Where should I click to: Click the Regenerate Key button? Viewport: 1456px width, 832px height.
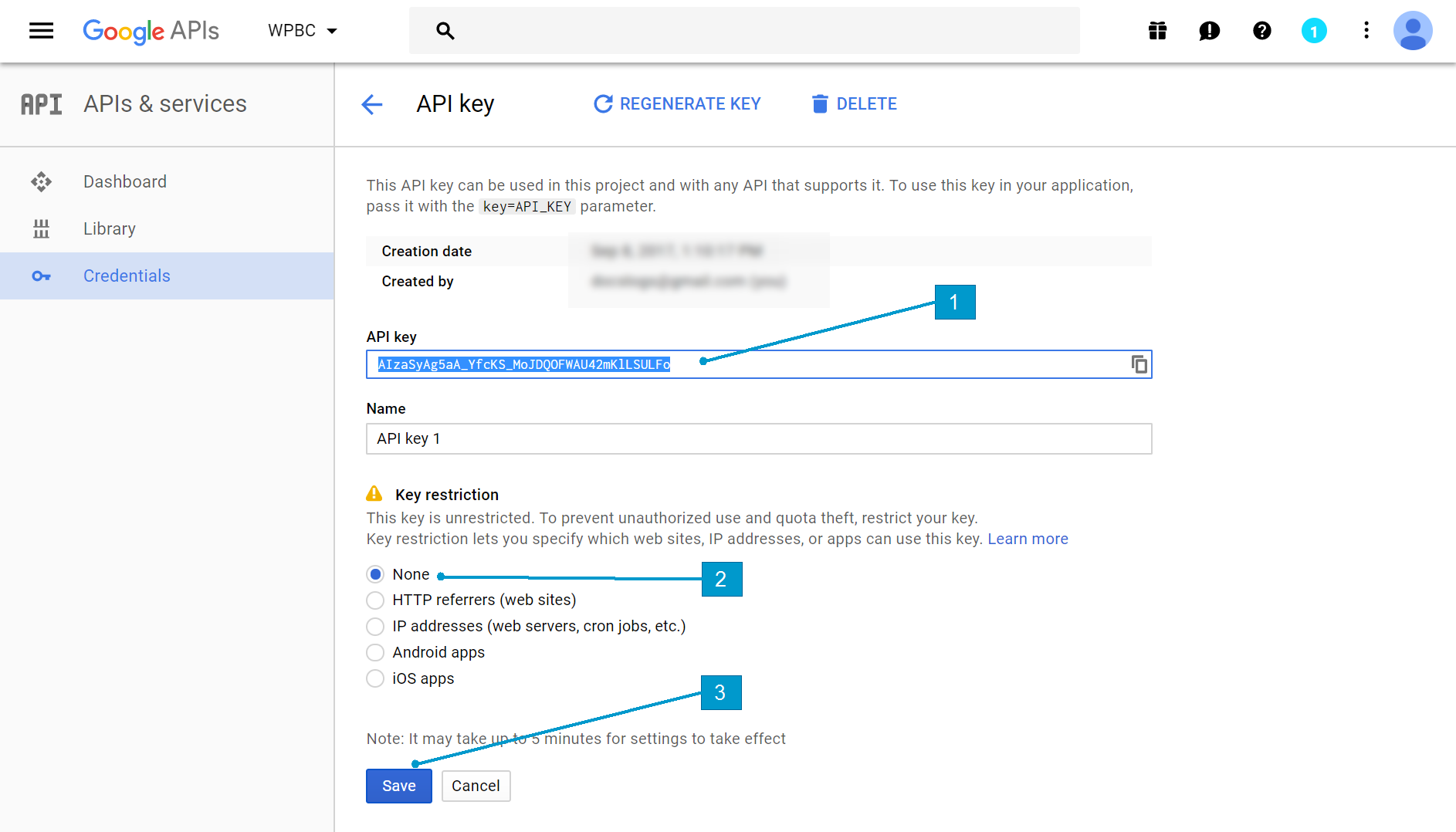click(x=677, y=104)
